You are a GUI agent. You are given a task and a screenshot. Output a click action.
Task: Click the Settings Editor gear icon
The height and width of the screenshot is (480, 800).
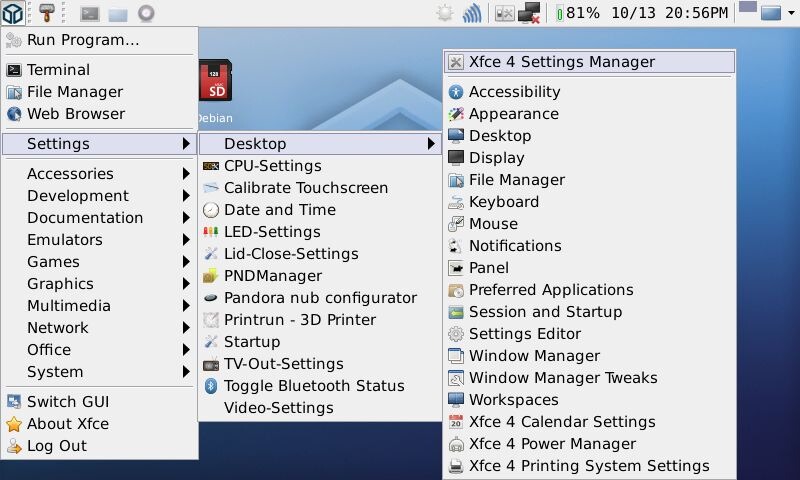[x=456, y=334]
